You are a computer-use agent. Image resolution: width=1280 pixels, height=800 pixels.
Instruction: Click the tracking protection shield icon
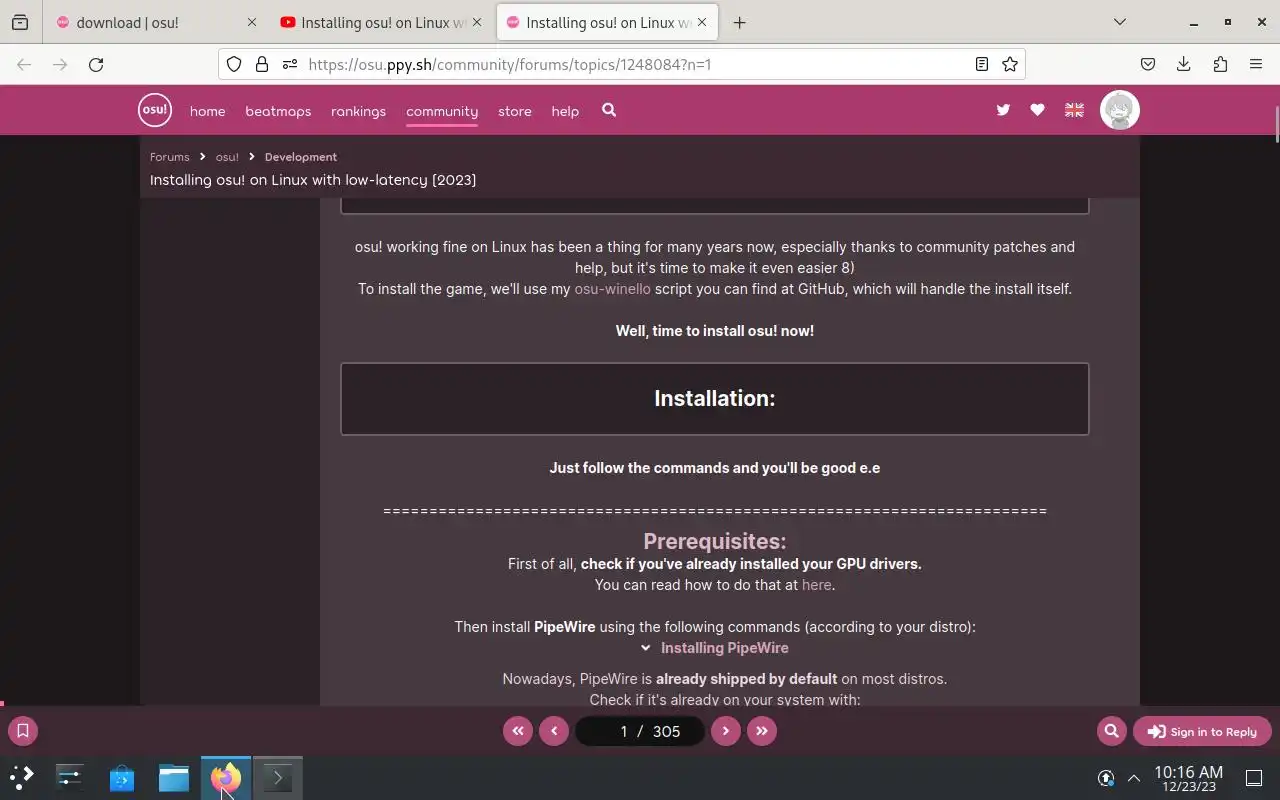234,64
